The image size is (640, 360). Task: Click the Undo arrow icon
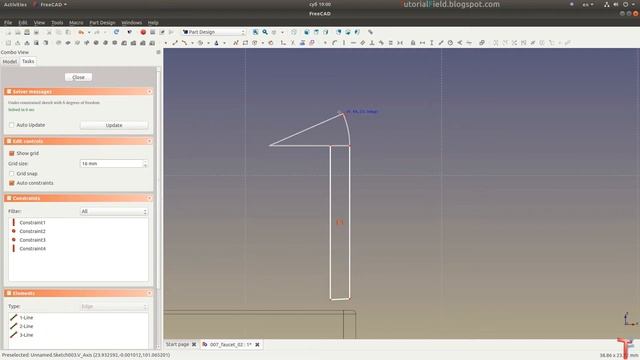coord(81,32)
